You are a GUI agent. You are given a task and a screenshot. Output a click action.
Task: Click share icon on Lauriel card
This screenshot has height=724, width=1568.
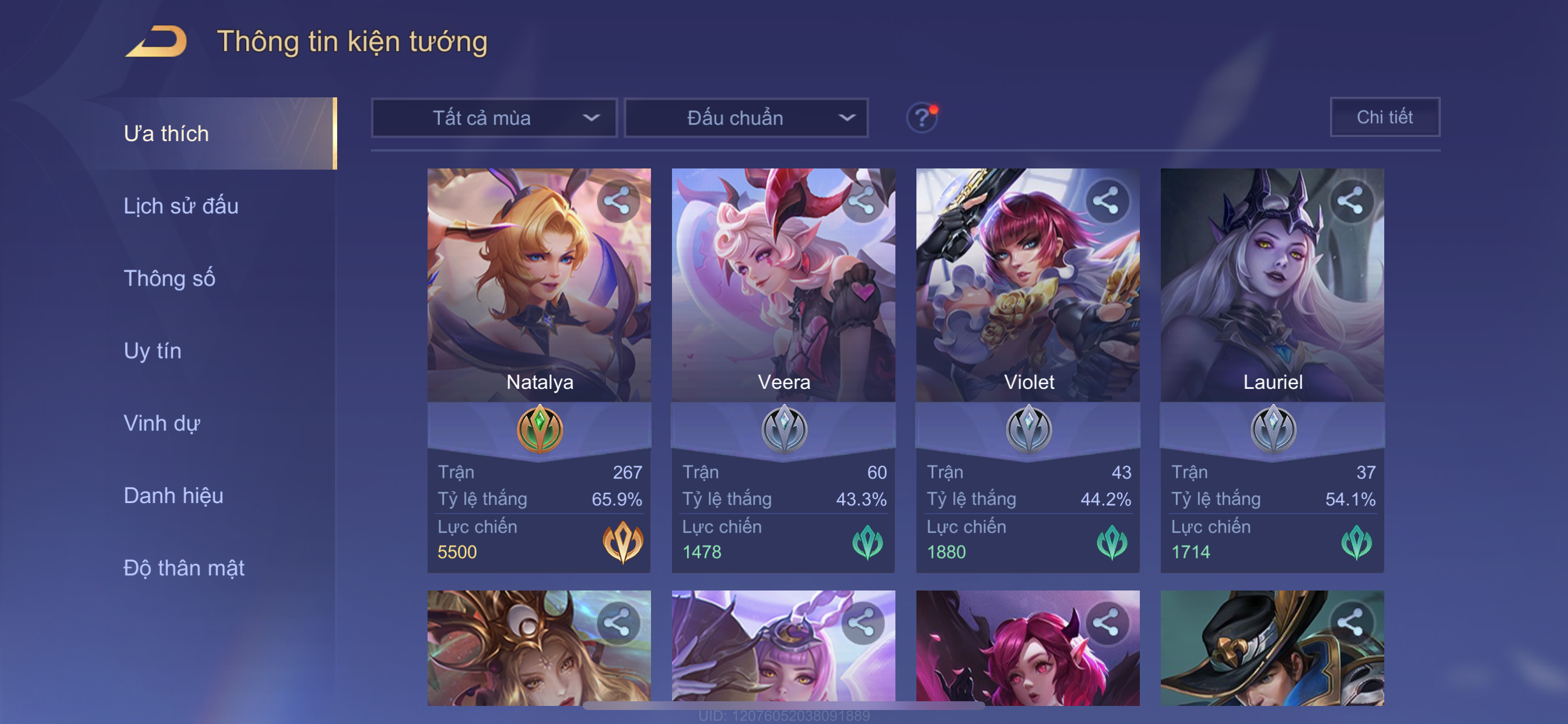[x=1350, y=201]
